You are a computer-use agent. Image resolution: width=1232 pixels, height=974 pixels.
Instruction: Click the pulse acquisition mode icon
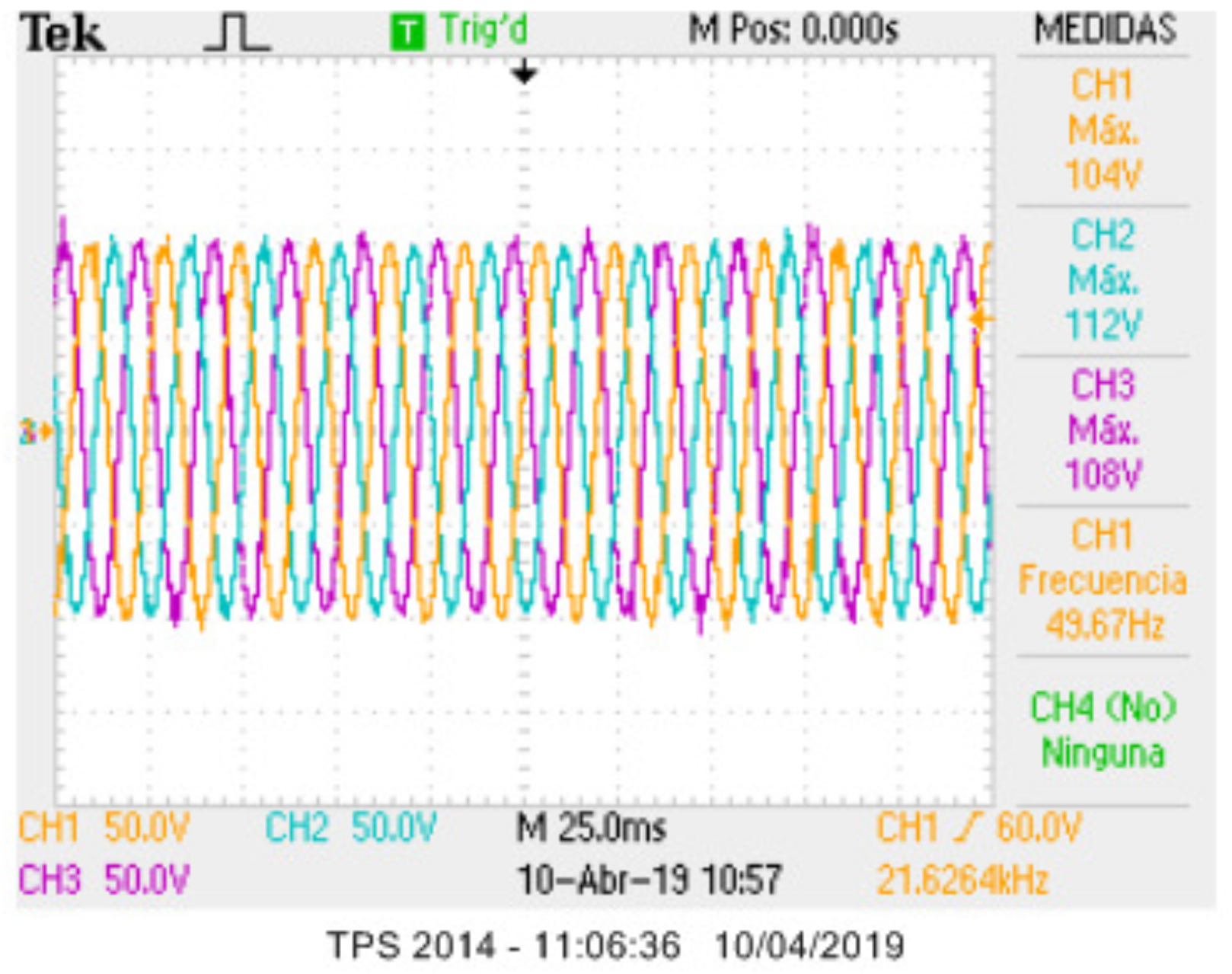pyautogui.click(x=237, y=34)
